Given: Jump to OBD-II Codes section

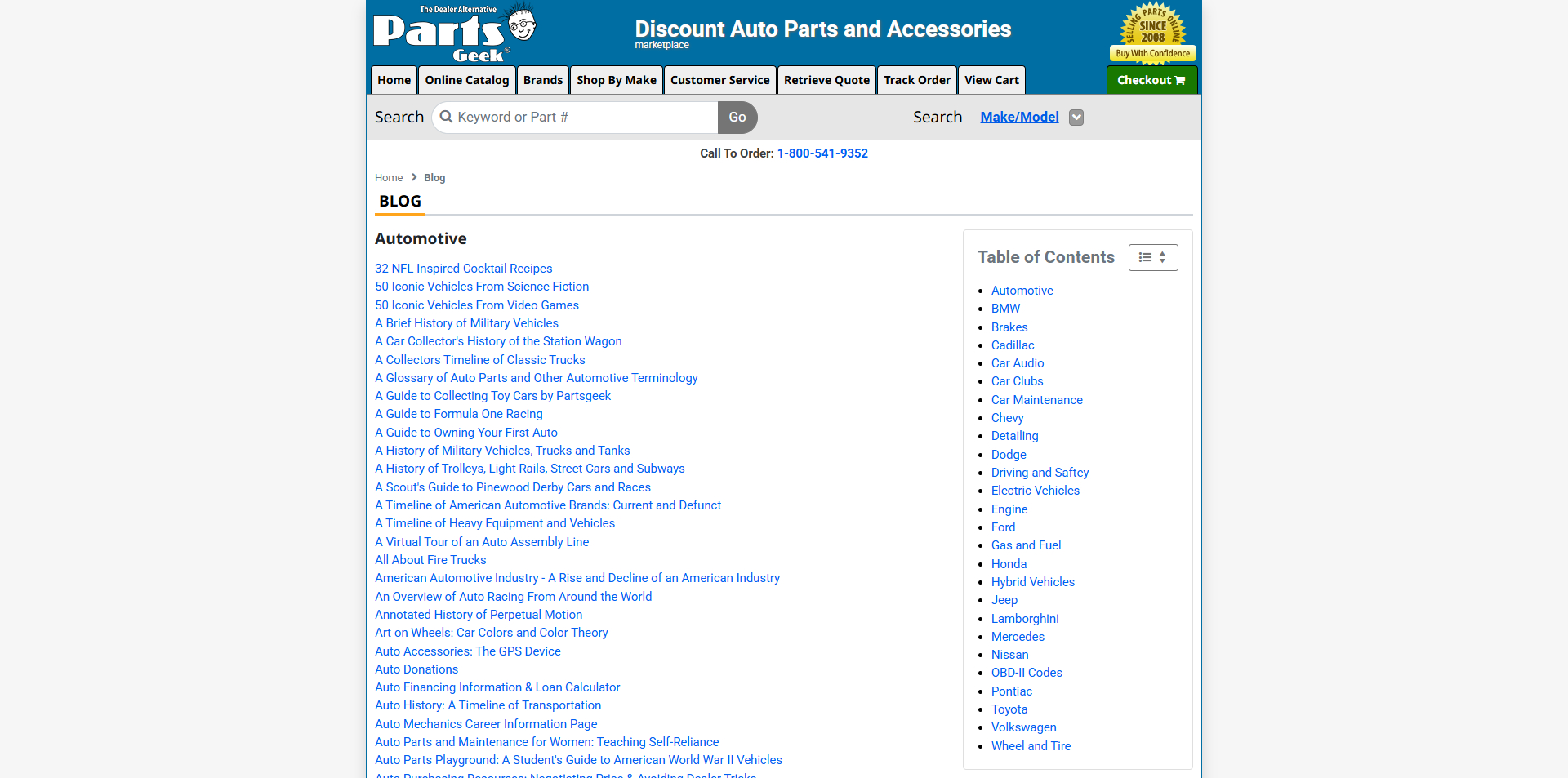Looking at the screenshot, I should 1027,673.
